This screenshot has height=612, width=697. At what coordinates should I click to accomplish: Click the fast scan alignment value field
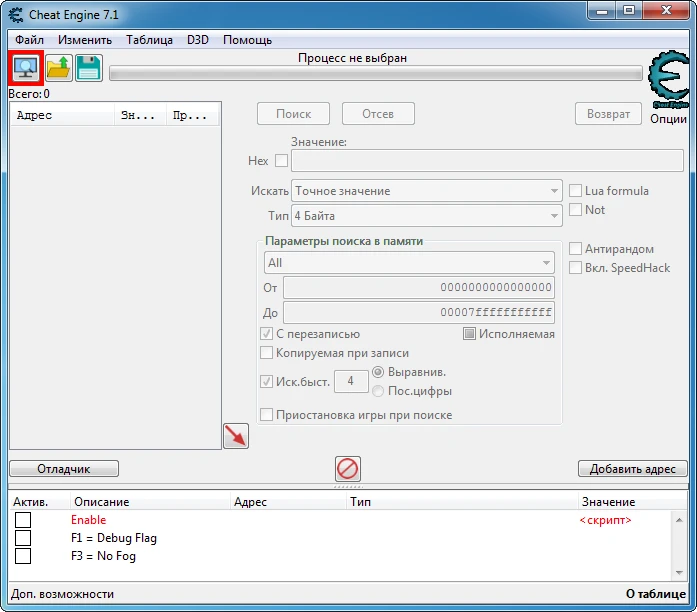pyautogui.click(x=351, y=381)
